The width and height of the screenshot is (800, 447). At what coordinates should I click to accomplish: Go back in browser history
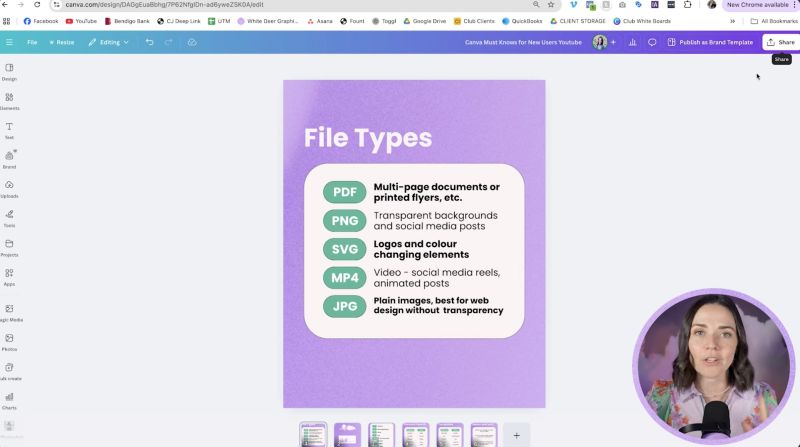pos(5,5)
